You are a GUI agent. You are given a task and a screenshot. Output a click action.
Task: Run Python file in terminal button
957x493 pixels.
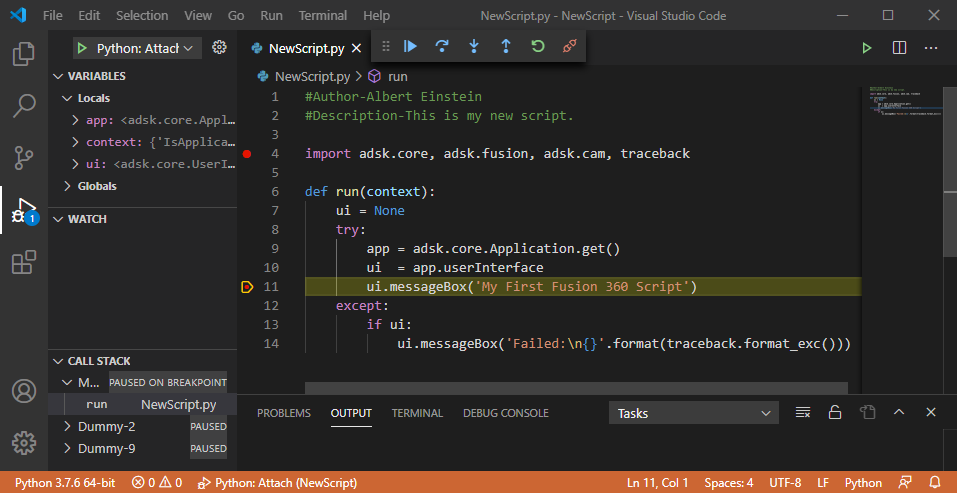click(867, 48)
